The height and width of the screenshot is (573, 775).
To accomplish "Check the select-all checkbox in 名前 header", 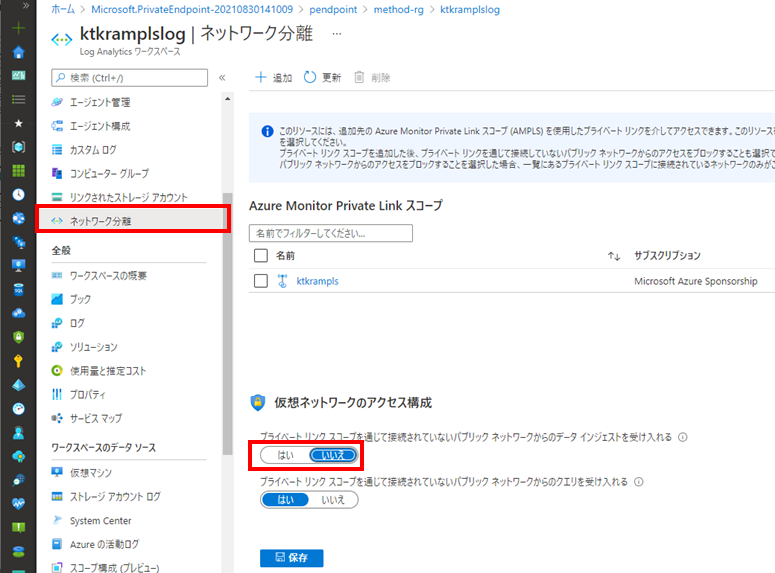I will [260, 256].
